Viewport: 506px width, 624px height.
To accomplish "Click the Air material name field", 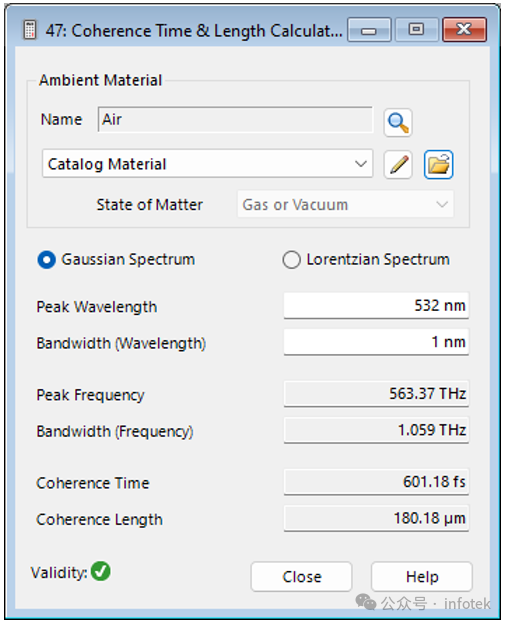I will point(235,119).
